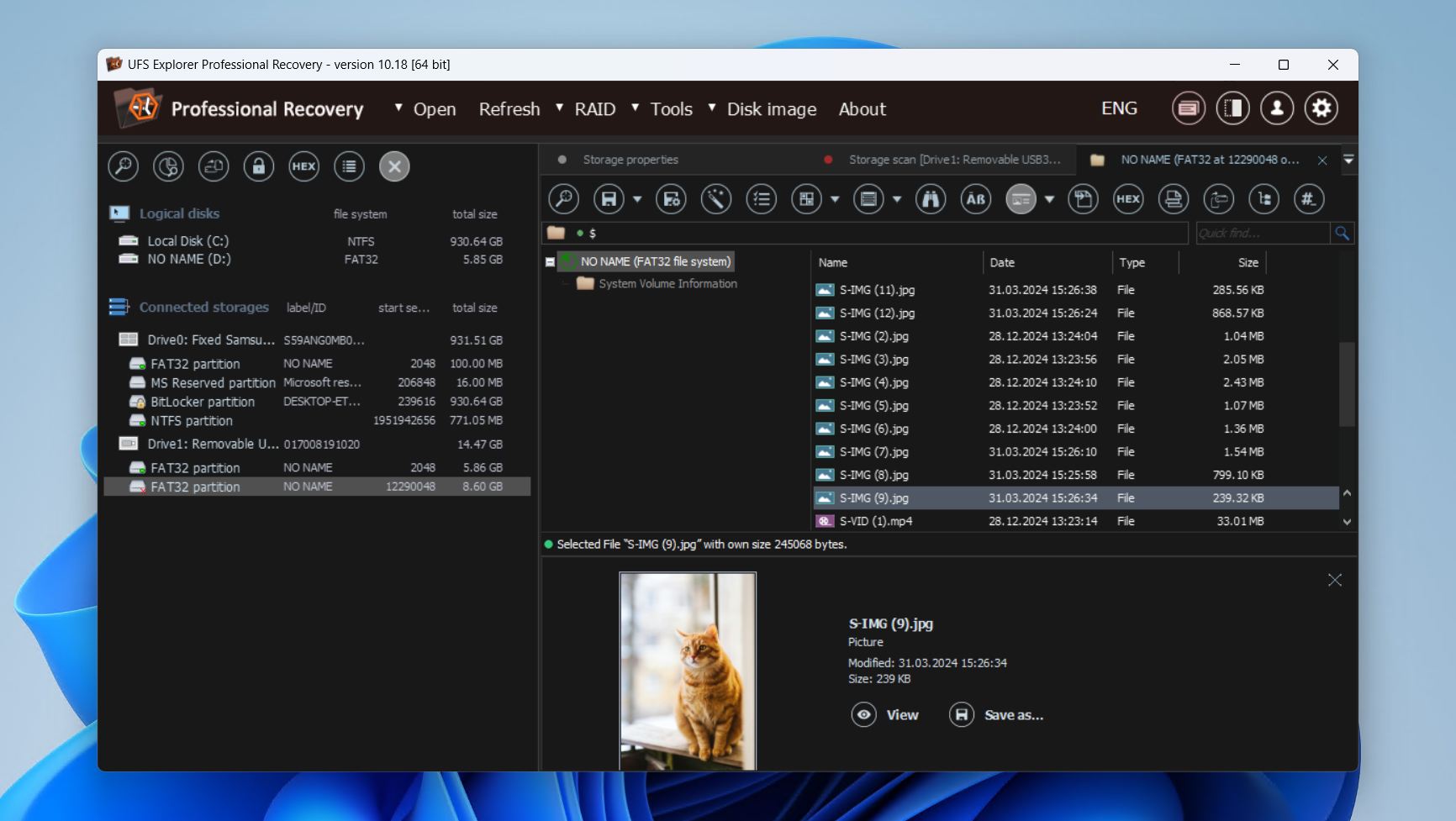This screenshot has width=1456, height=821.
Task: Click the print report icon
Action: click(1174, 199)
